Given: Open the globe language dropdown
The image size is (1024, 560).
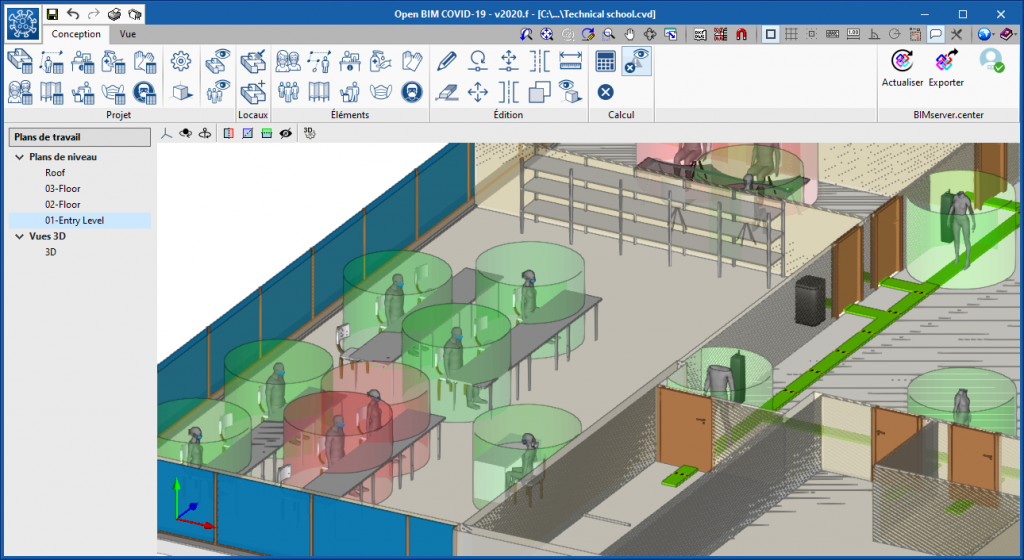Looking at the screenshot, I should click(x=985, y=33).
